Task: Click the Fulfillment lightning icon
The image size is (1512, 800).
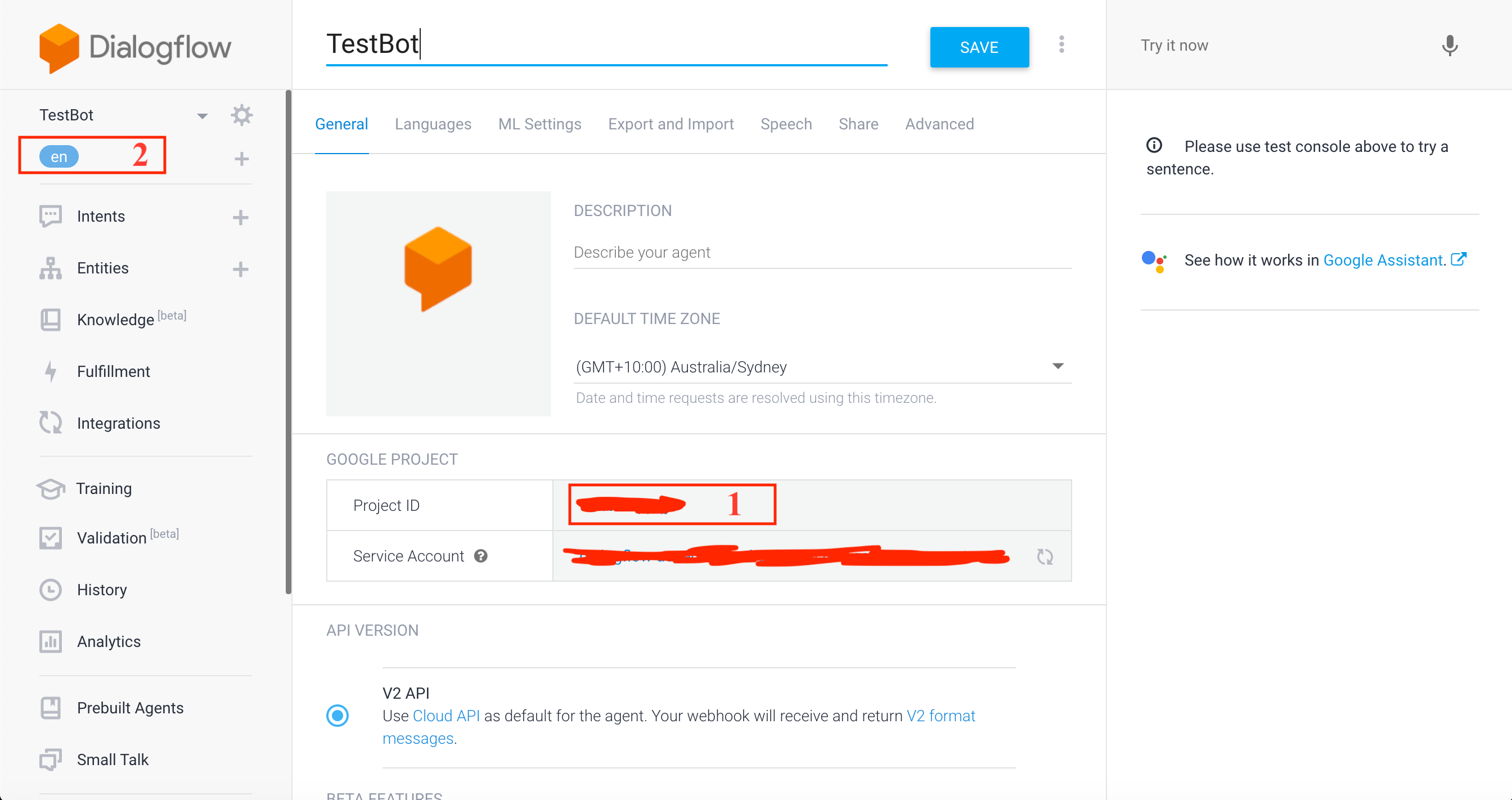Action: (x=51, y=371)
